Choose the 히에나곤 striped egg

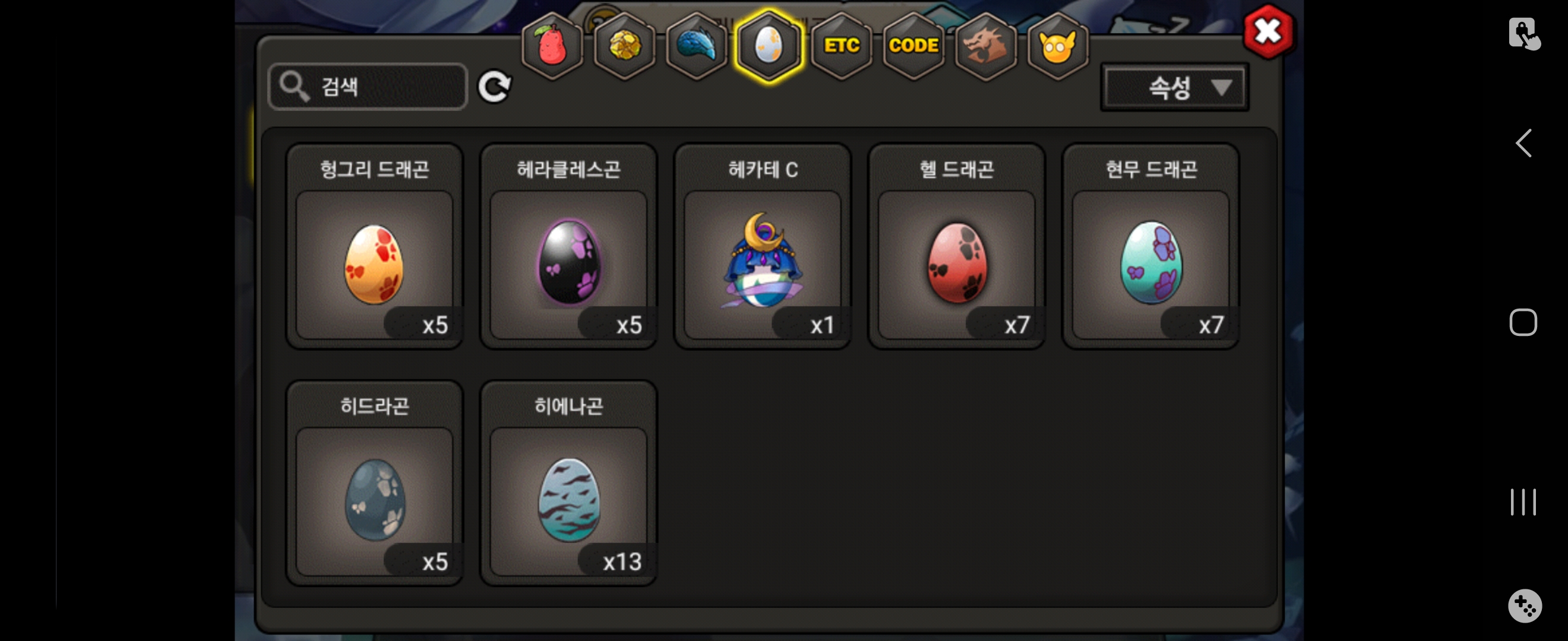pos(568,483)
